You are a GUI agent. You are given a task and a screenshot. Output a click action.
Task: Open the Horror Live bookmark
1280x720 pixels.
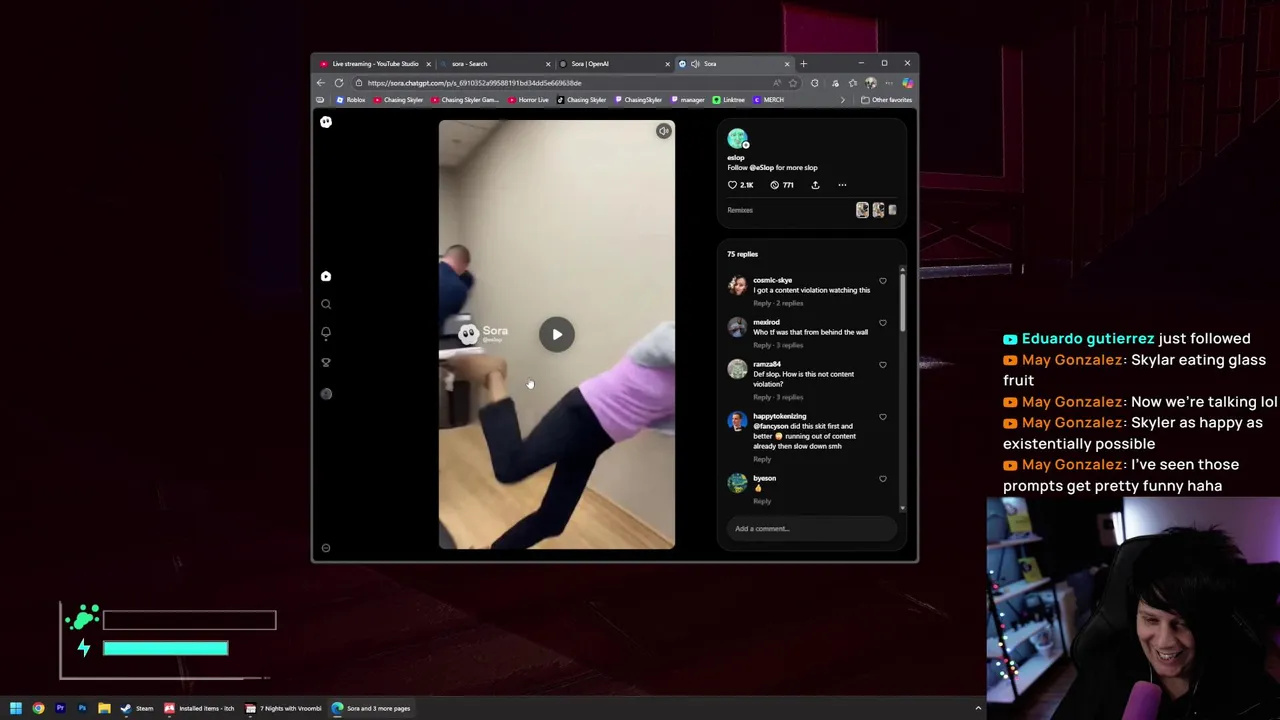point(529,100)
